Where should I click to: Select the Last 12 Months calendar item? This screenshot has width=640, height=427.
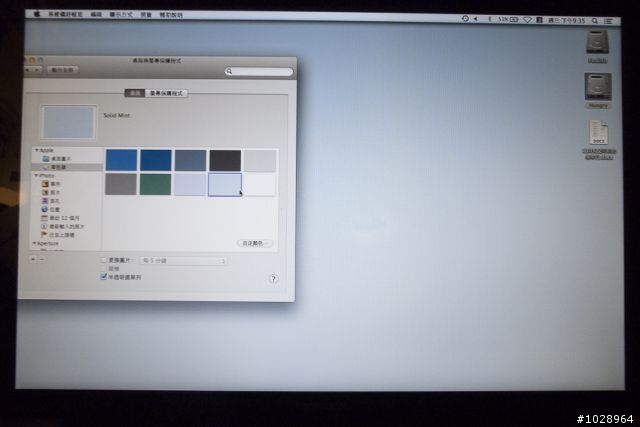pos(60,218)
